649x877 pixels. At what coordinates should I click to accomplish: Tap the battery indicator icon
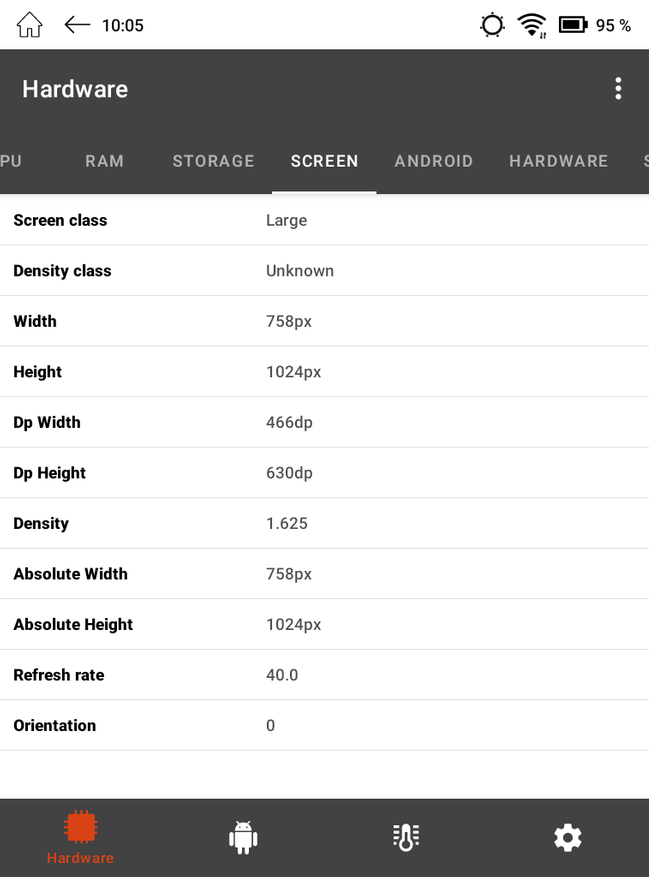(x=573, y=25)
